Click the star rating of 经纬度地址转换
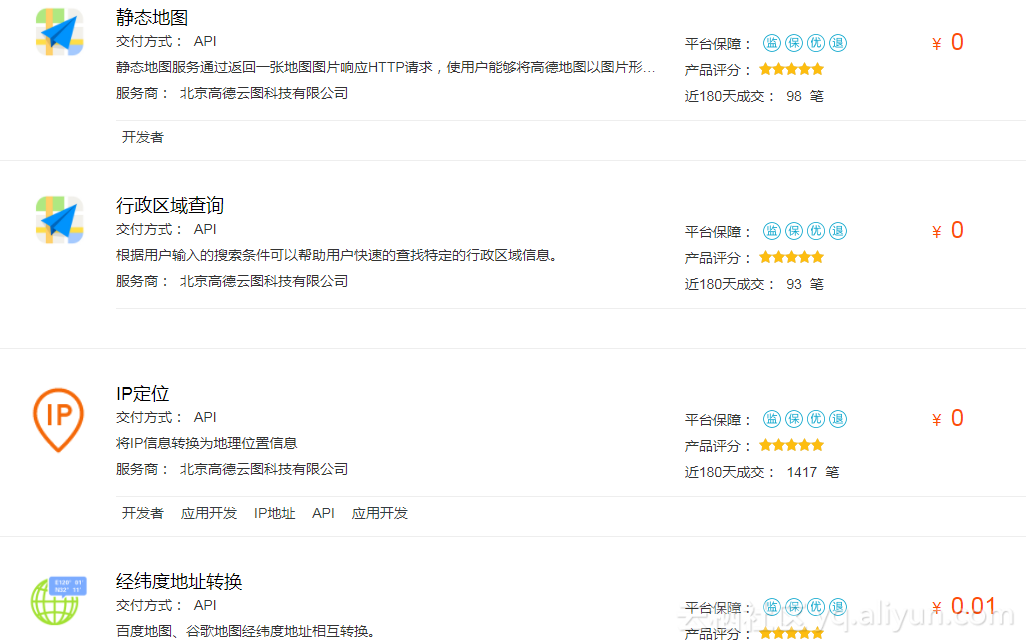This screenshot has width=1026, height=644. [x=791, y=633]
